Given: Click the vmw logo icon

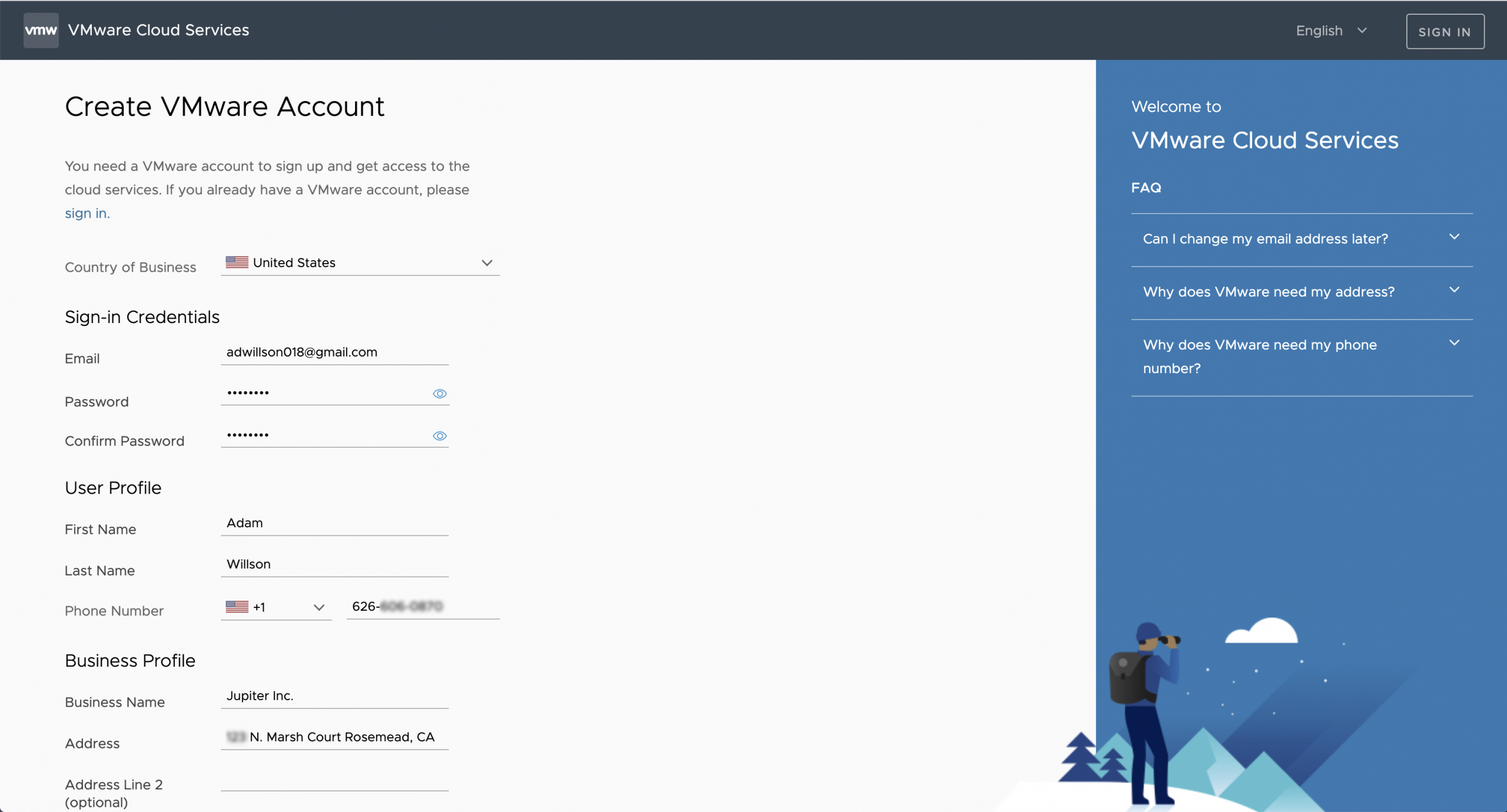Looking at the screenshot, I should click(x=41, y=30).
